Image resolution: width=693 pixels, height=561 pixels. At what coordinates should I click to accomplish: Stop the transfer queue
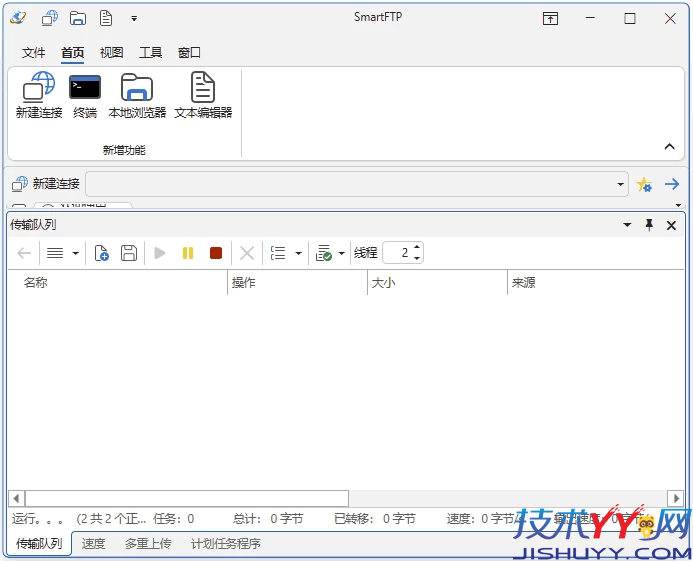(x=216, y=253)
